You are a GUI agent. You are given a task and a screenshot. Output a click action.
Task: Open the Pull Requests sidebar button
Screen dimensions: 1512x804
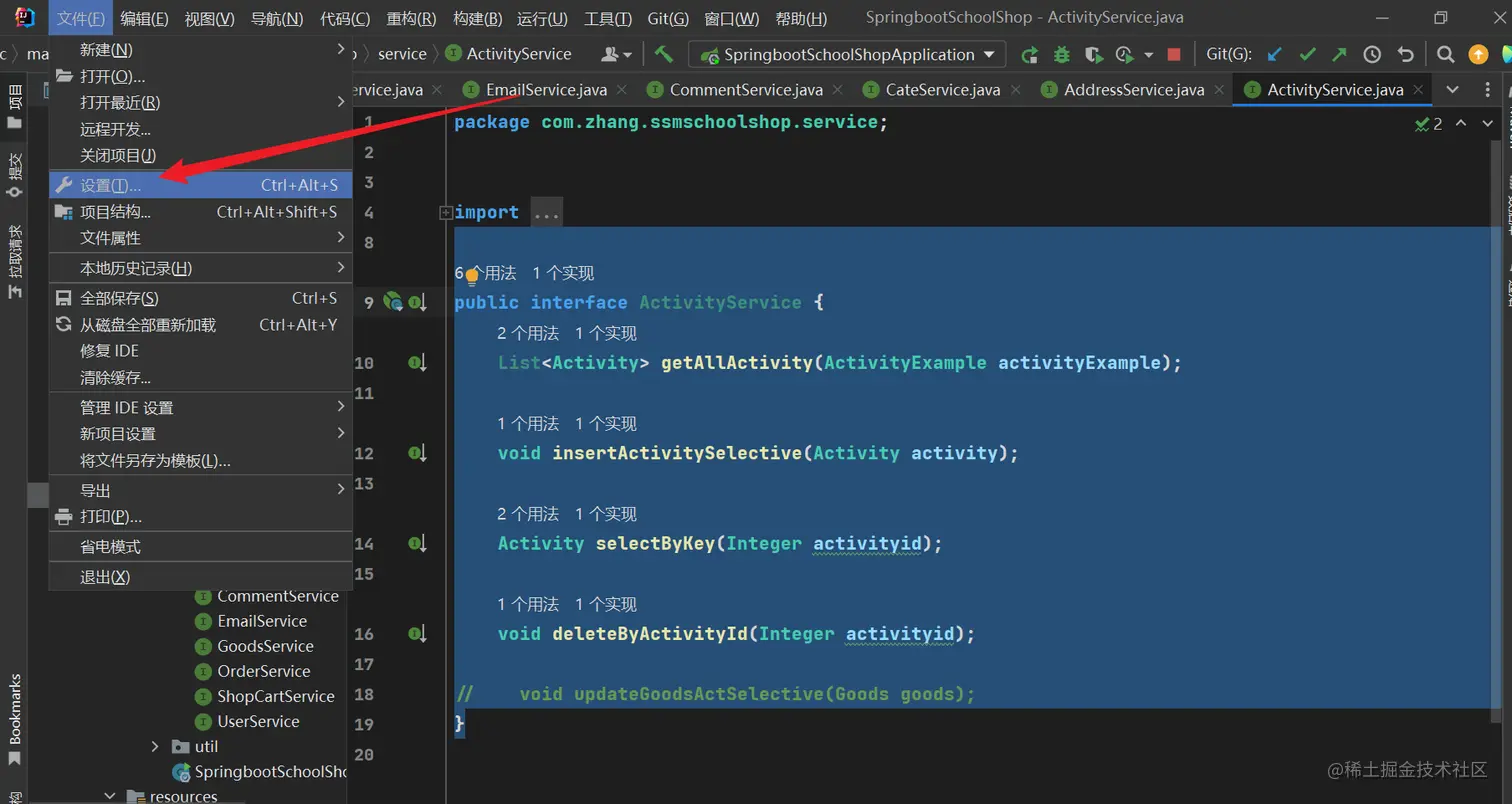click(x=14, y=262)
